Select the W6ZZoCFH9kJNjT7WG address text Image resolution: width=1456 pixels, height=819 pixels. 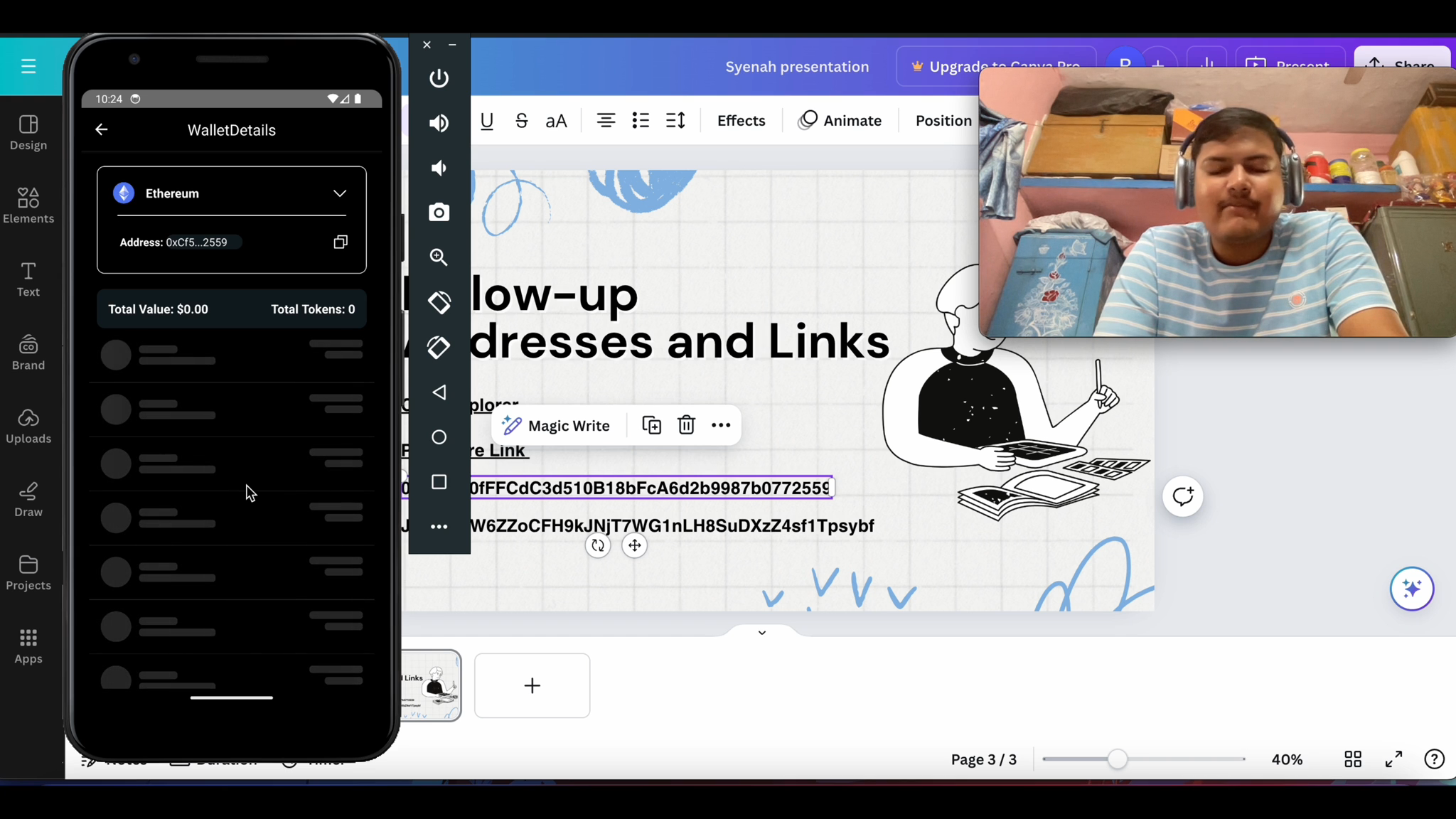pos(672,526)
